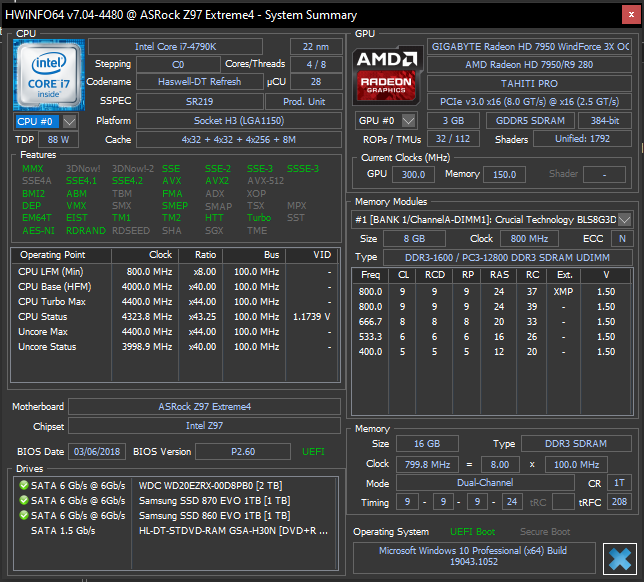Click the RDRAND feature label

coord(86,231)
